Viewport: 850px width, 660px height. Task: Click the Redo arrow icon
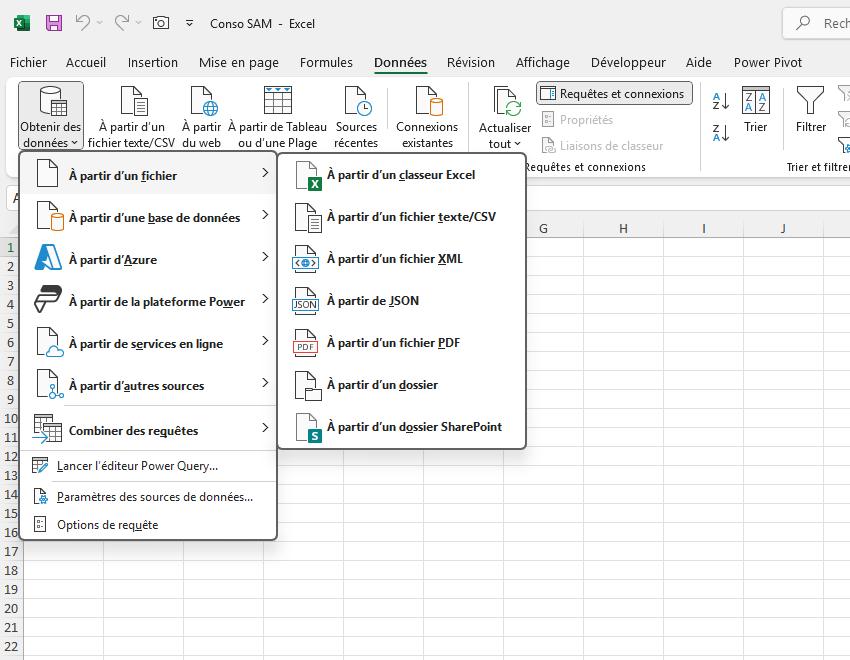point(122,23)
